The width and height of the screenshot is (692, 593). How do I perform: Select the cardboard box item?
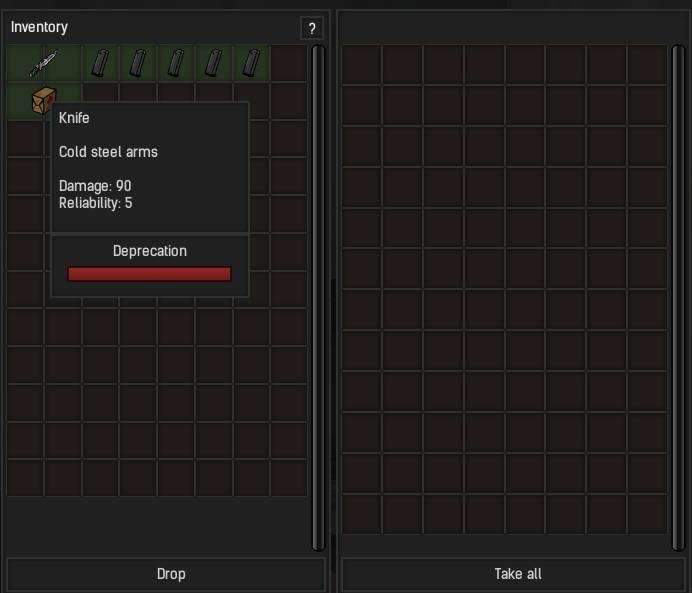pyautogui.click(x=44, y=101)
